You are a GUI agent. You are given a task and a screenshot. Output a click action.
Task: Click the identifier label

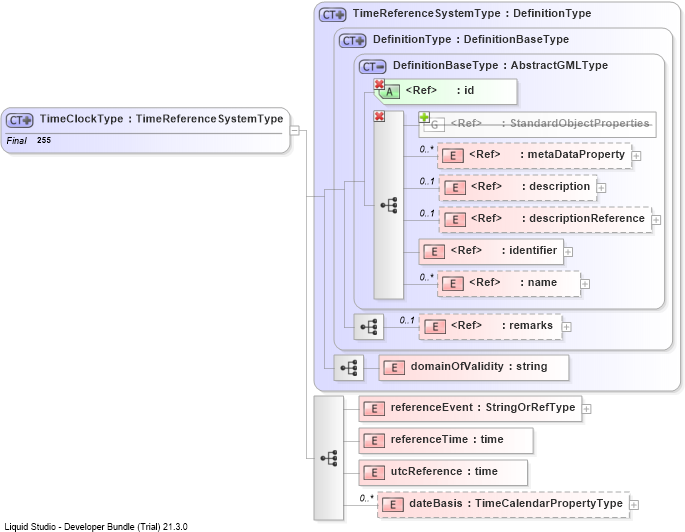click(x=533, y=250)
